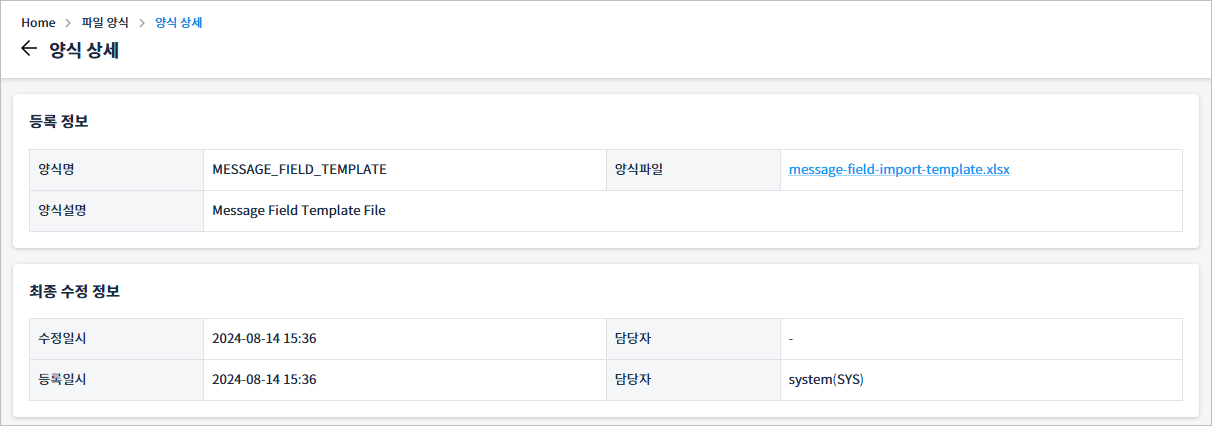Click second breadcrumb chevron separator

(142, 22)
